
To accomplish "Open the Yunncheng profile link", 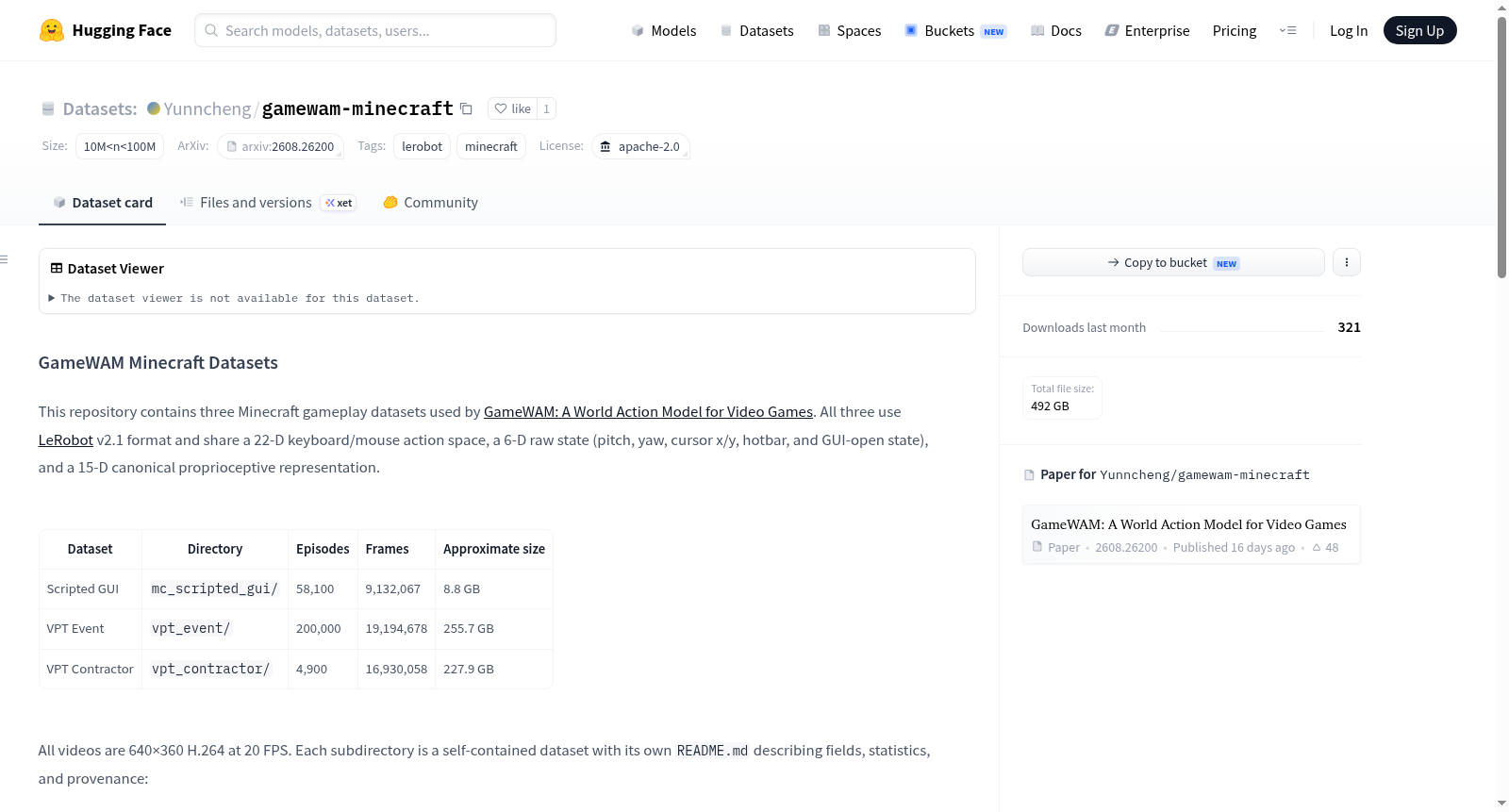I will click(207, 108).
